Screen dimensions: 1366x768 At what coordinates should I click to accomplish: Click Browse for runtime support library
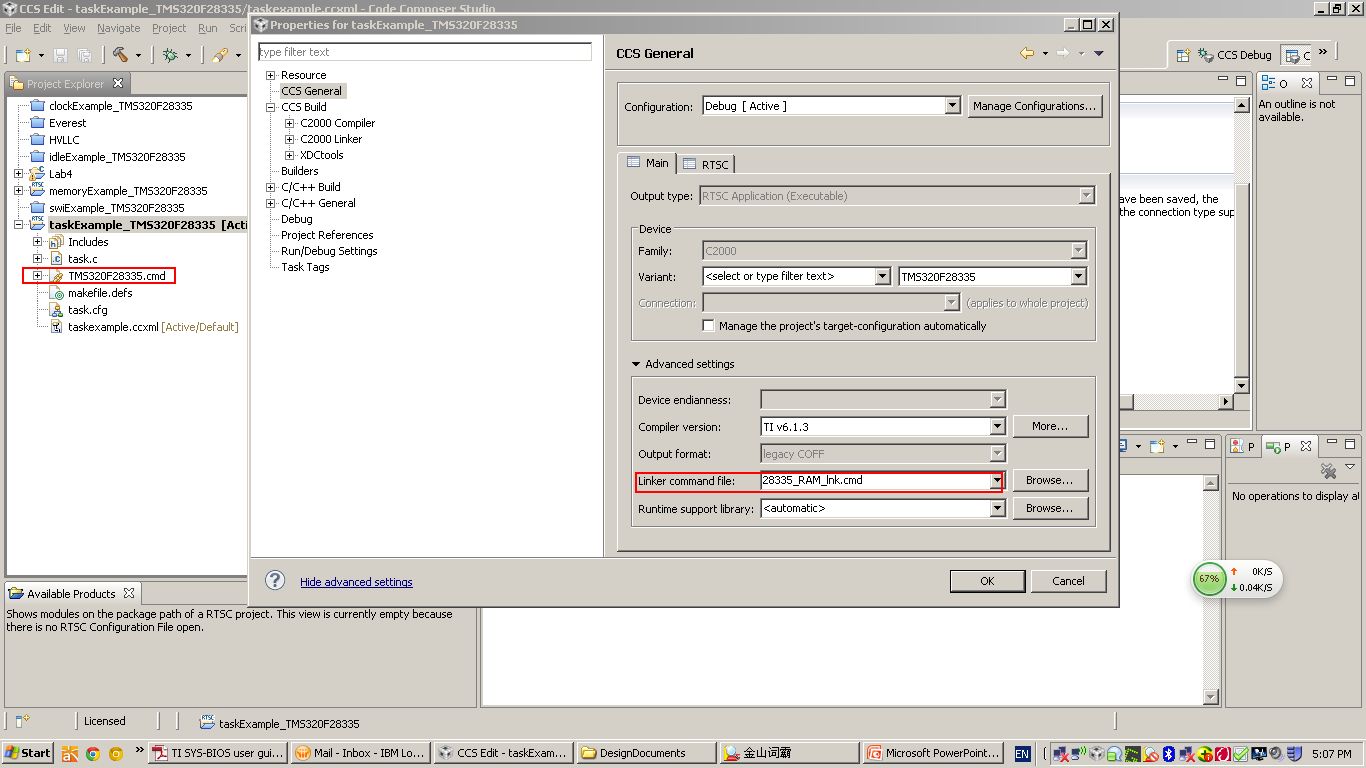pyautogui.click(x=1050, y=508)
